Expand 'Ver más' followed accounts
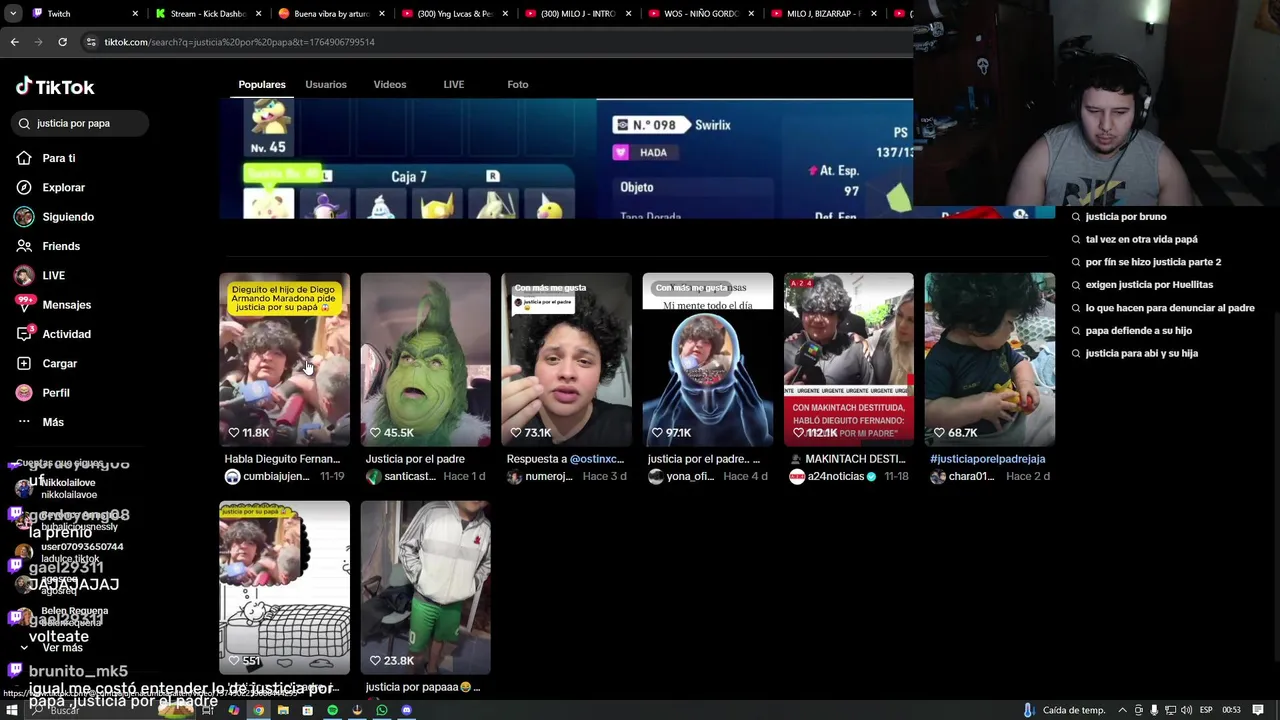Screen dimensions: 1280x720 [x=51, y=648]
